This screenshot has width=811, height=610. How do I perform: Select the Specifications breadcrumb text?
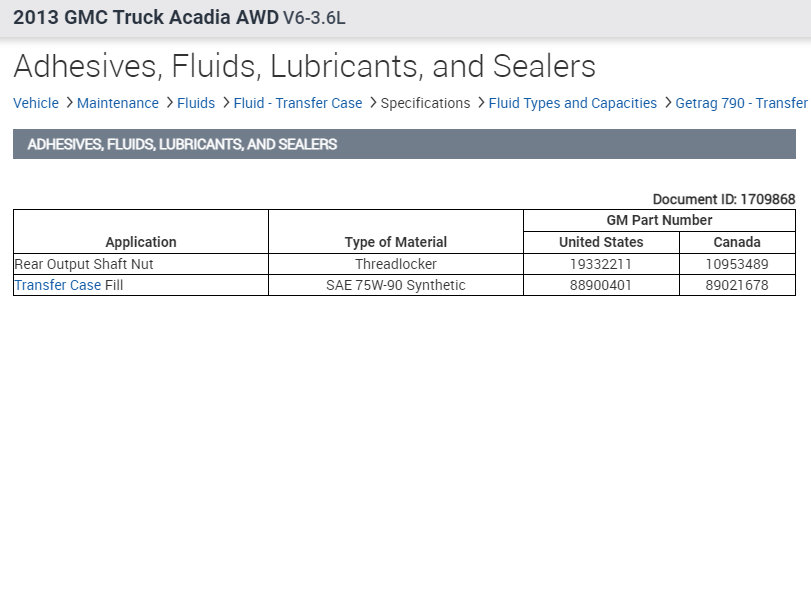tap(425, 103)
